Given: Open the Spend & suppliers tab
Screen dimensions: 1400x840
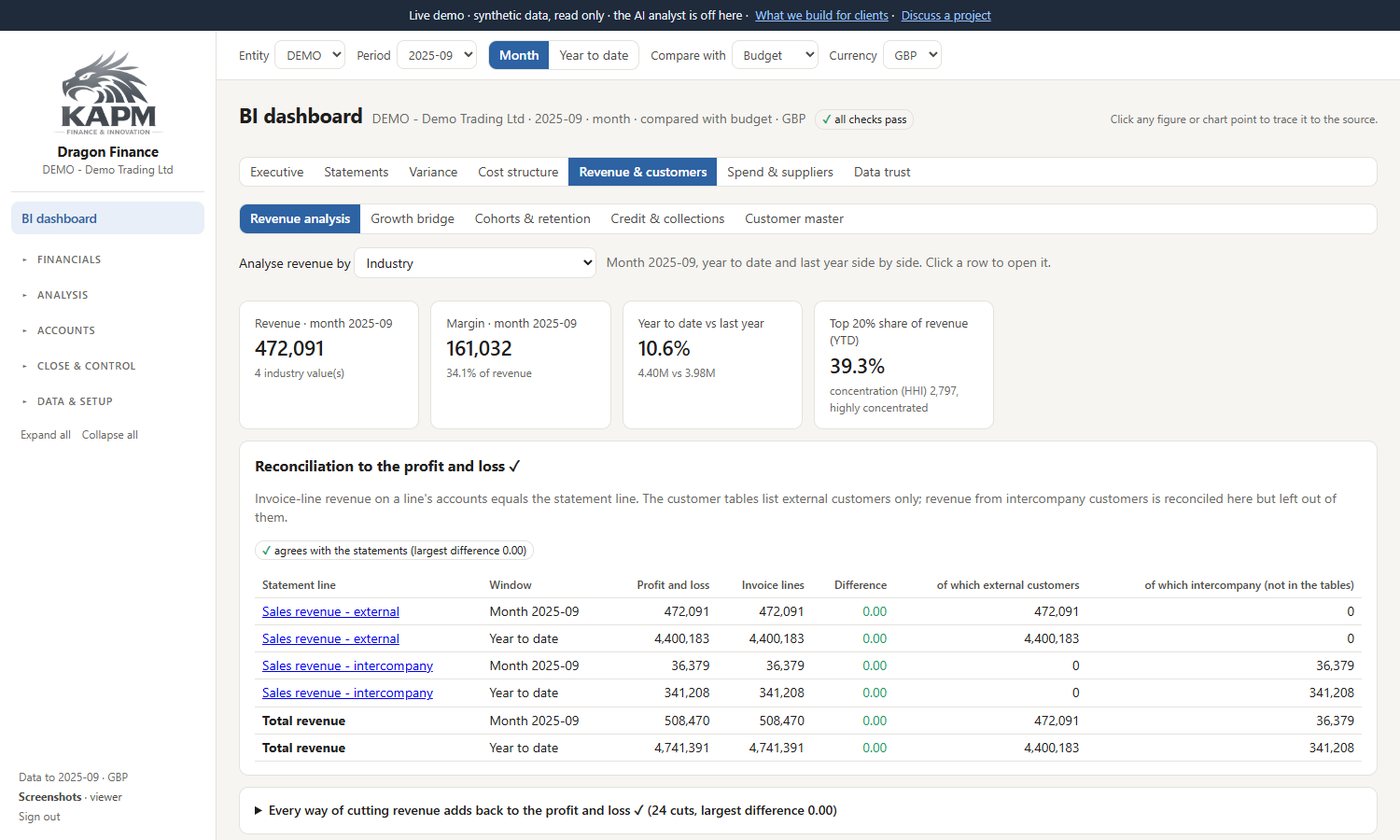Looking at the screenshot, I should [780, 172].
